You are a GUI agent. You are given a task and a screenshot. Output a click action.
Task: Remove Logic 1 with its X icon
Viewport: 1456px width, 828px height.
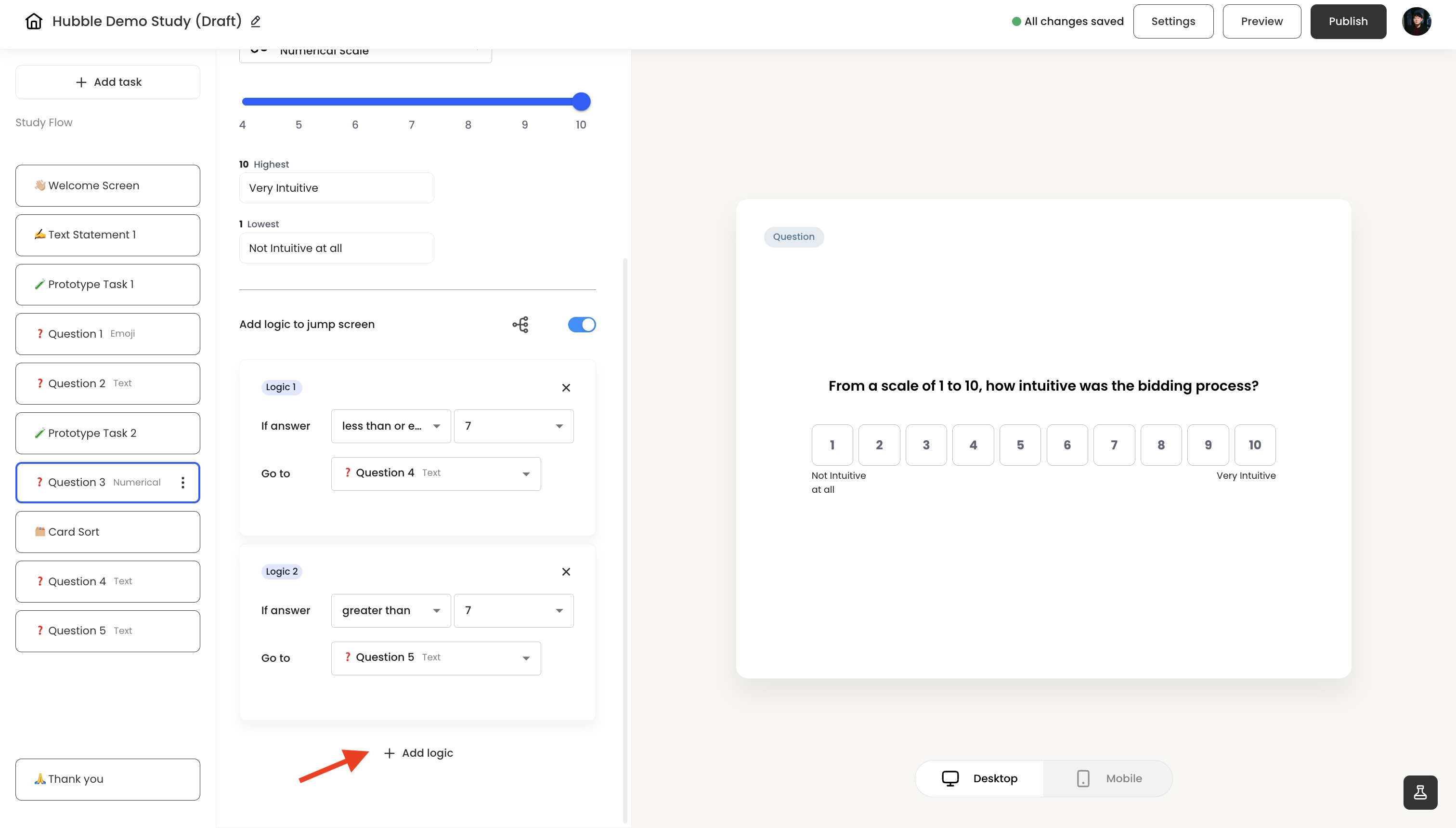[x=566, y=387]
